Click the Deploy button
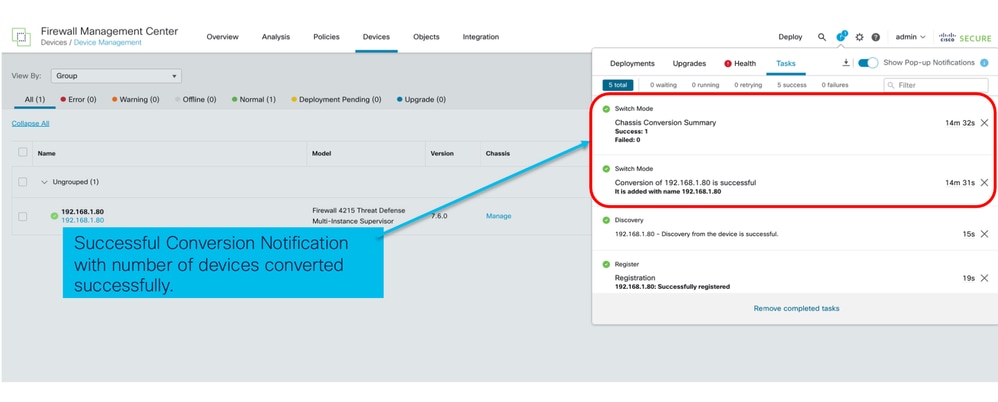998x402 pixels. tap(791, 37)
